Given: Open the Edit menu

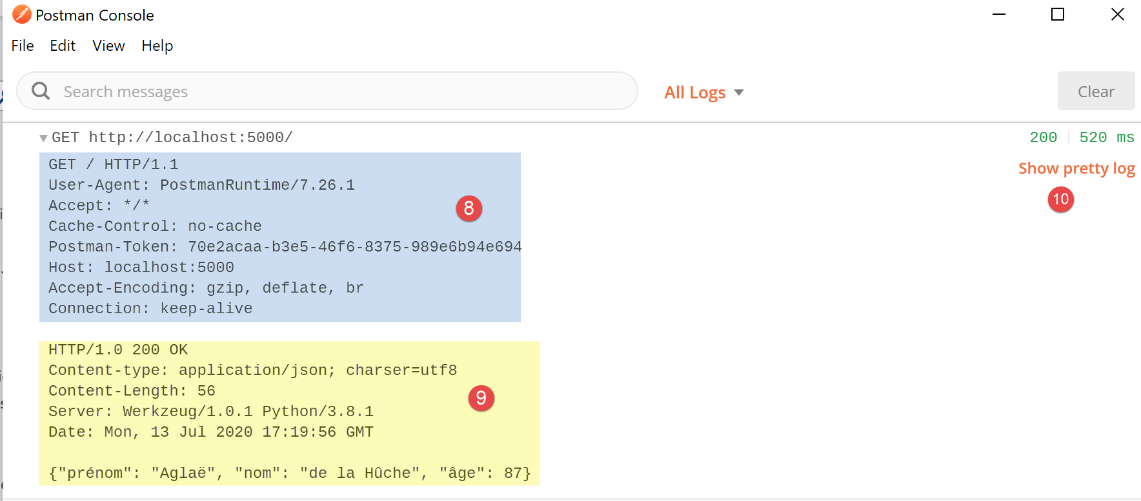Looking at the screenshot, I should (x=63, y=46).
